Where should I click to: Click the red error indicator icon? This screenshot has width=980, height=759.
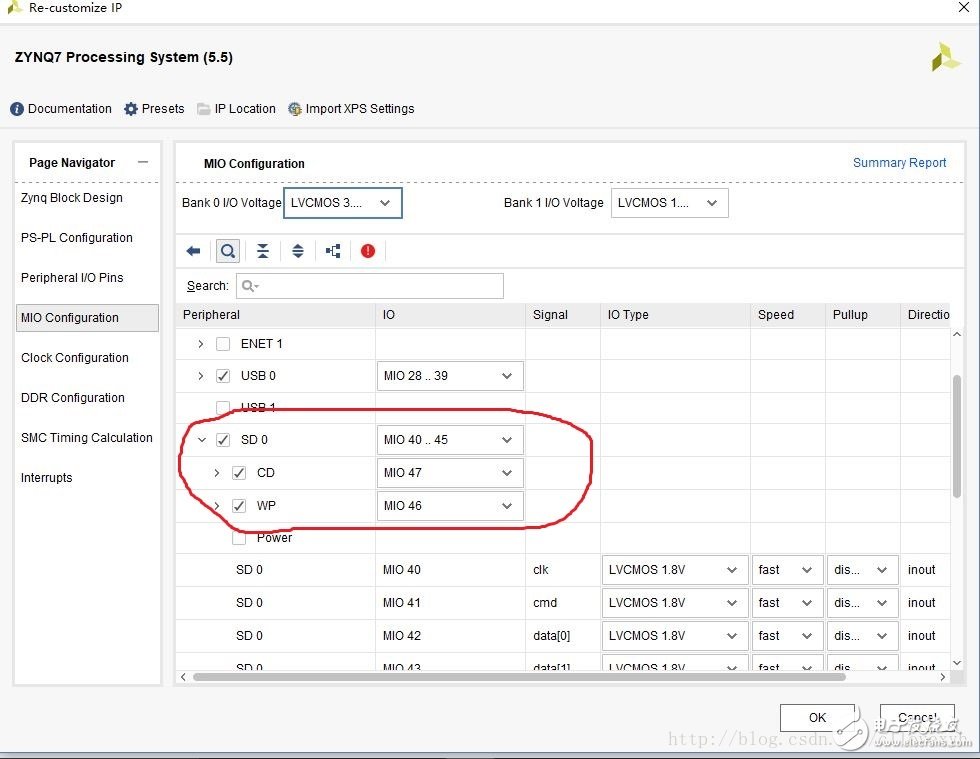(x=368, y=251)
